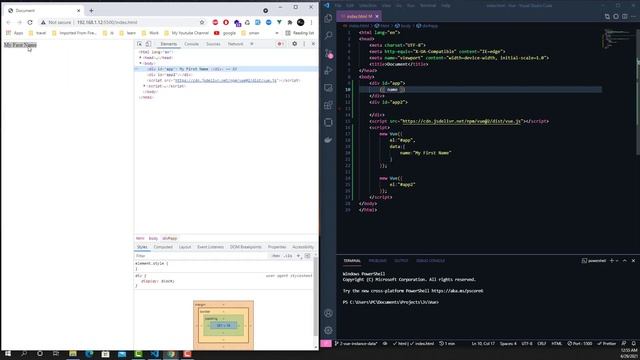This screenshot has height=360, width=640.
Task: Toggle the device toolbar in DevTools
Action: coord(148,44)
